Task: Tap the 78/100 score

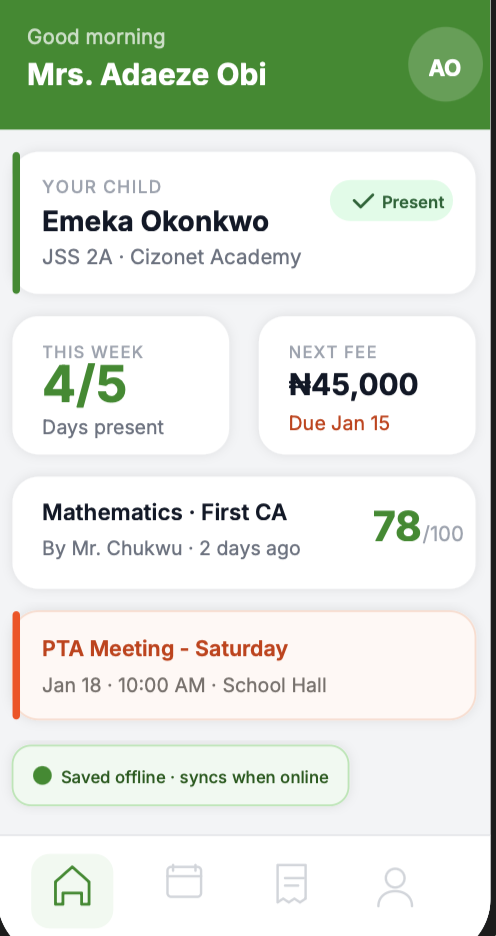Action: (x=418, y=527)
